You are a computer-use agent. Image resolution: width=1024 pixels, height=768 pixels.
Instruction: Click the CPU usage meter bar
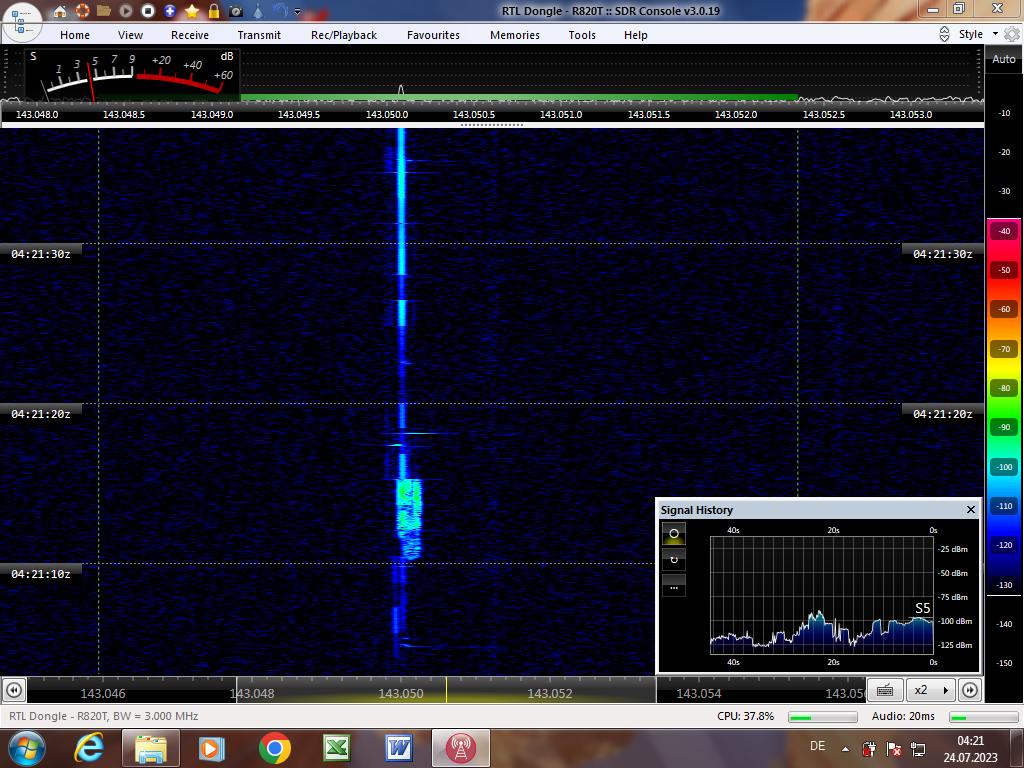(x=823, y=717)
